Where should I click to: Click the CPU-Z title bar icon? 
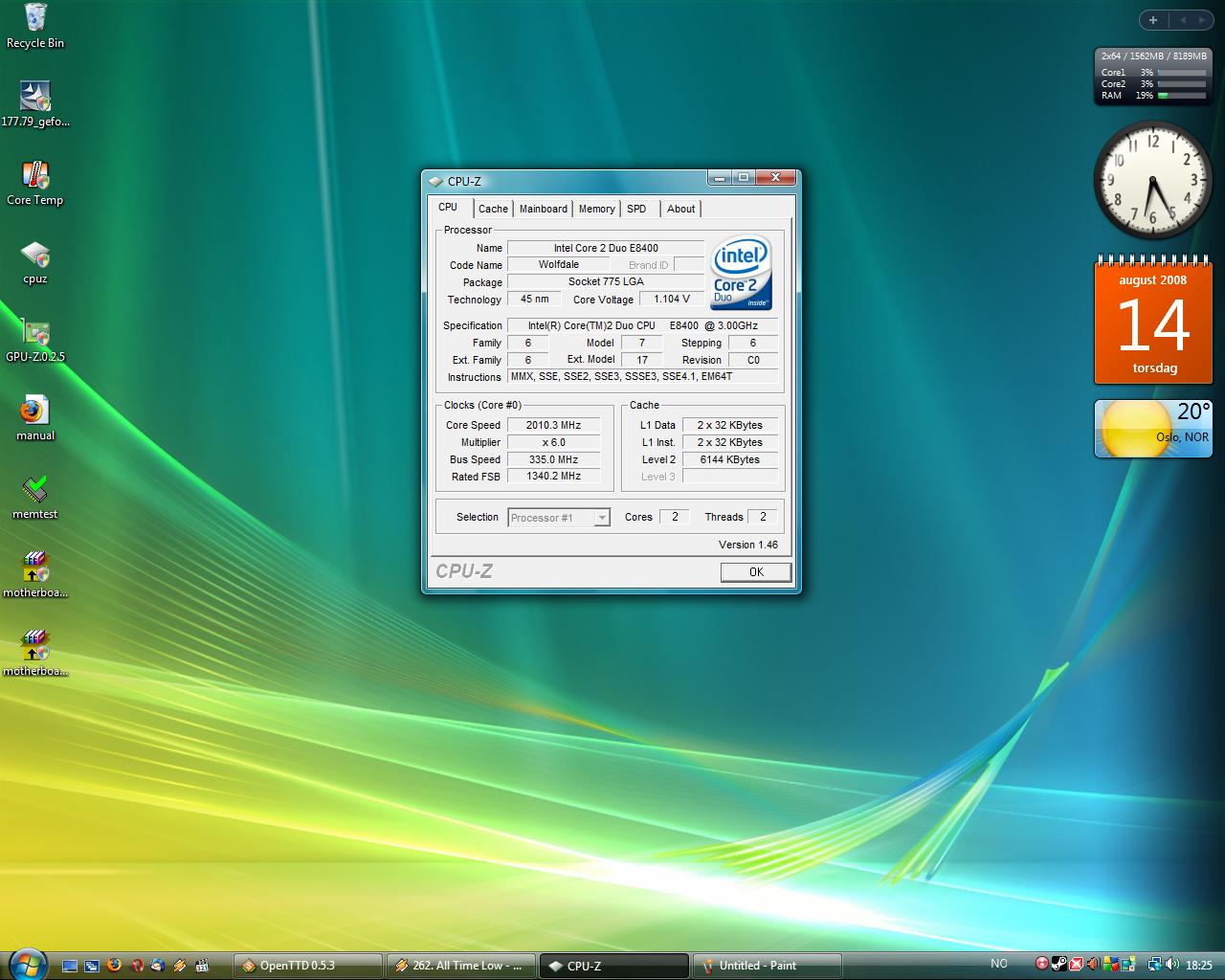click(436, 181)
